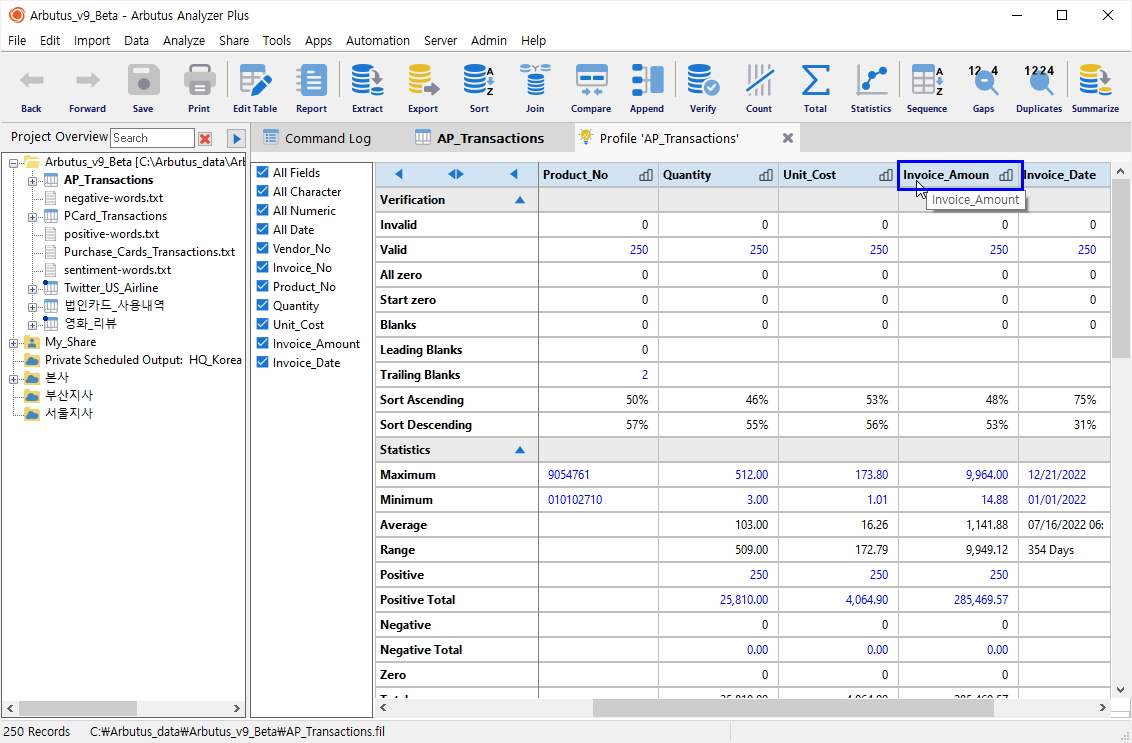Open the Analyze menu
1132x743 pixels.
183,40
